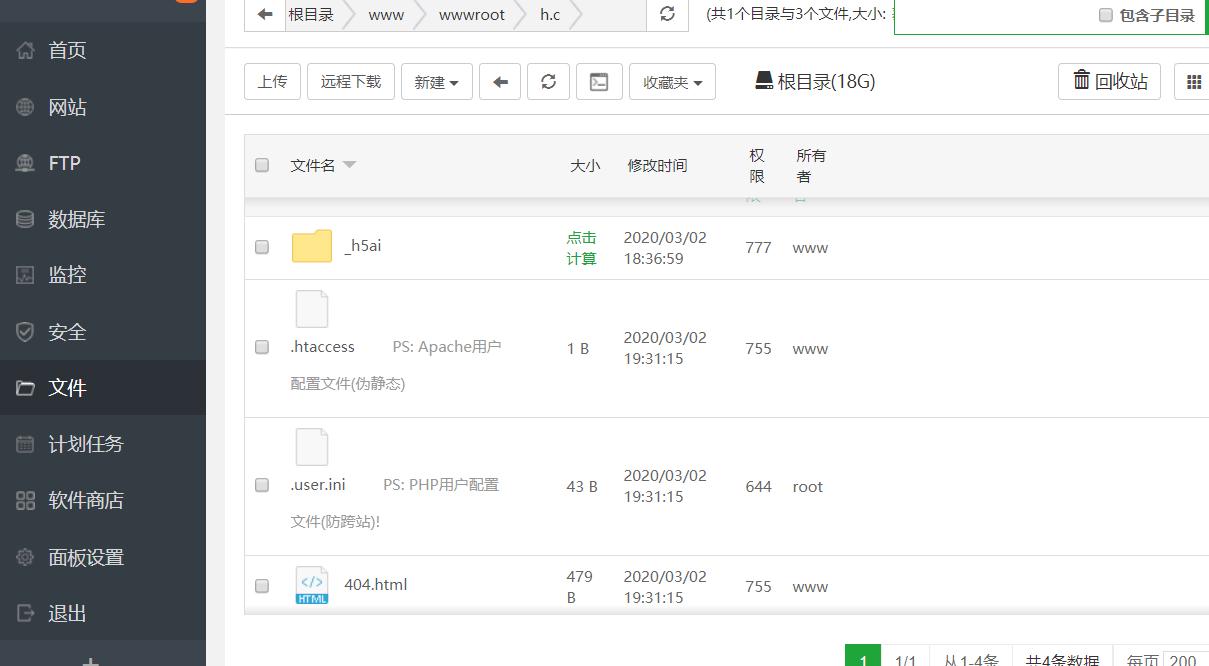The width and height of the screenshot is (1209, 666).
Task: Check the .user.ini row checkbox
Action: point(261,486)
